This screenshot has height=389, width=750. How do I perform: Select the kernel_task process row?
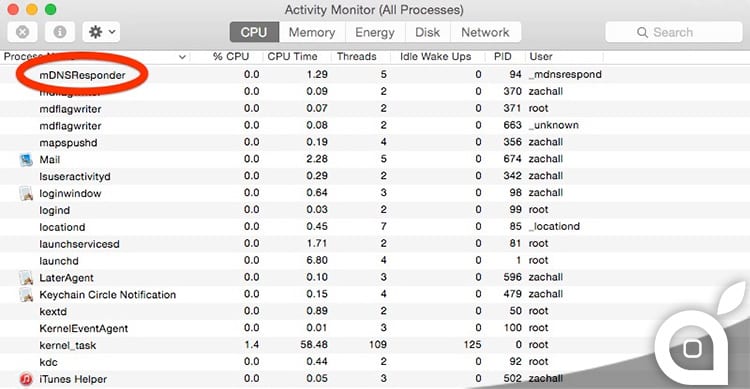[x=375, y=345]
